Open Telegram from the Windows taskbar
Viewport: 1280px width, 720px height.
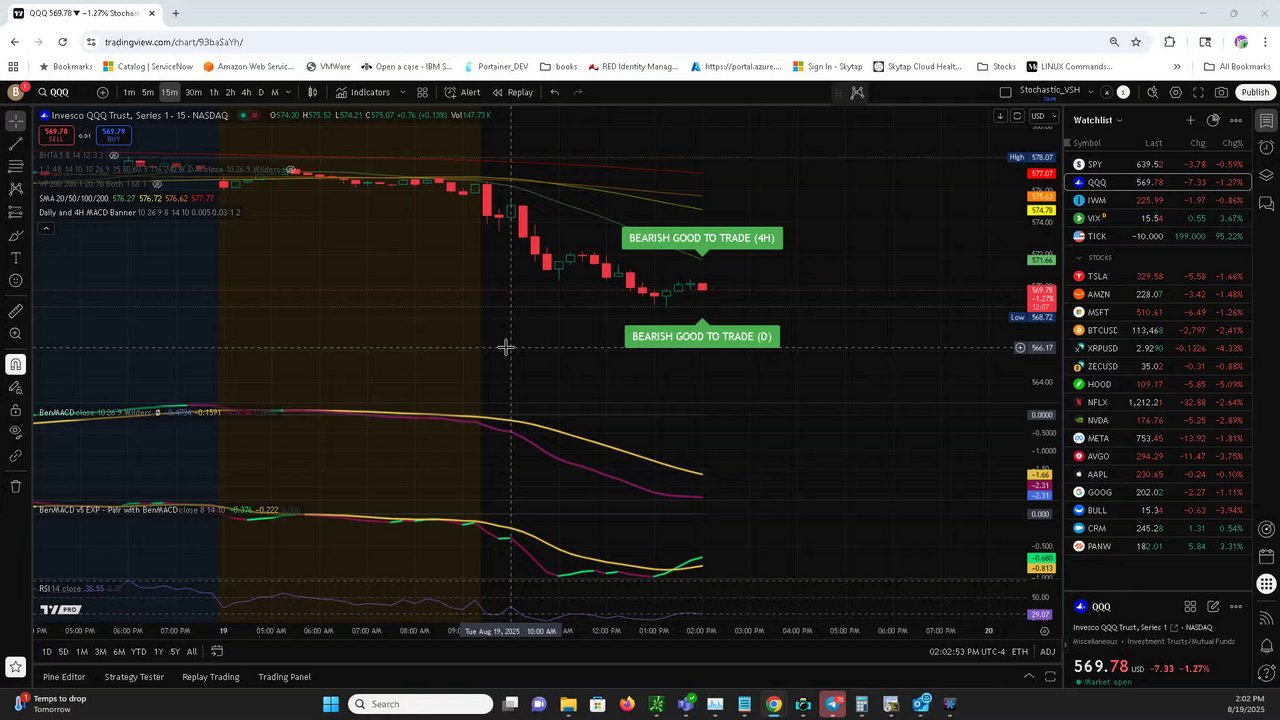pos(833,704)
